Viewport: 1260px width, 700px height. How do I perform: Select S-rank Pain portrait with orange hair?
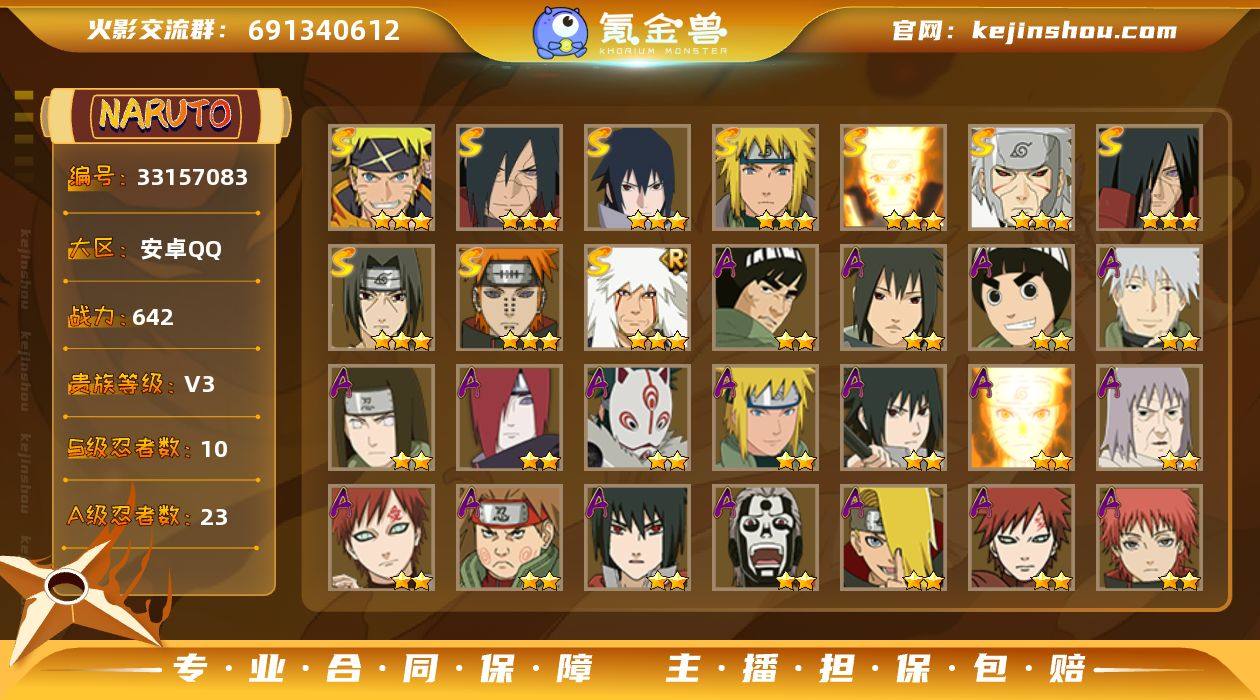[509, 298]
